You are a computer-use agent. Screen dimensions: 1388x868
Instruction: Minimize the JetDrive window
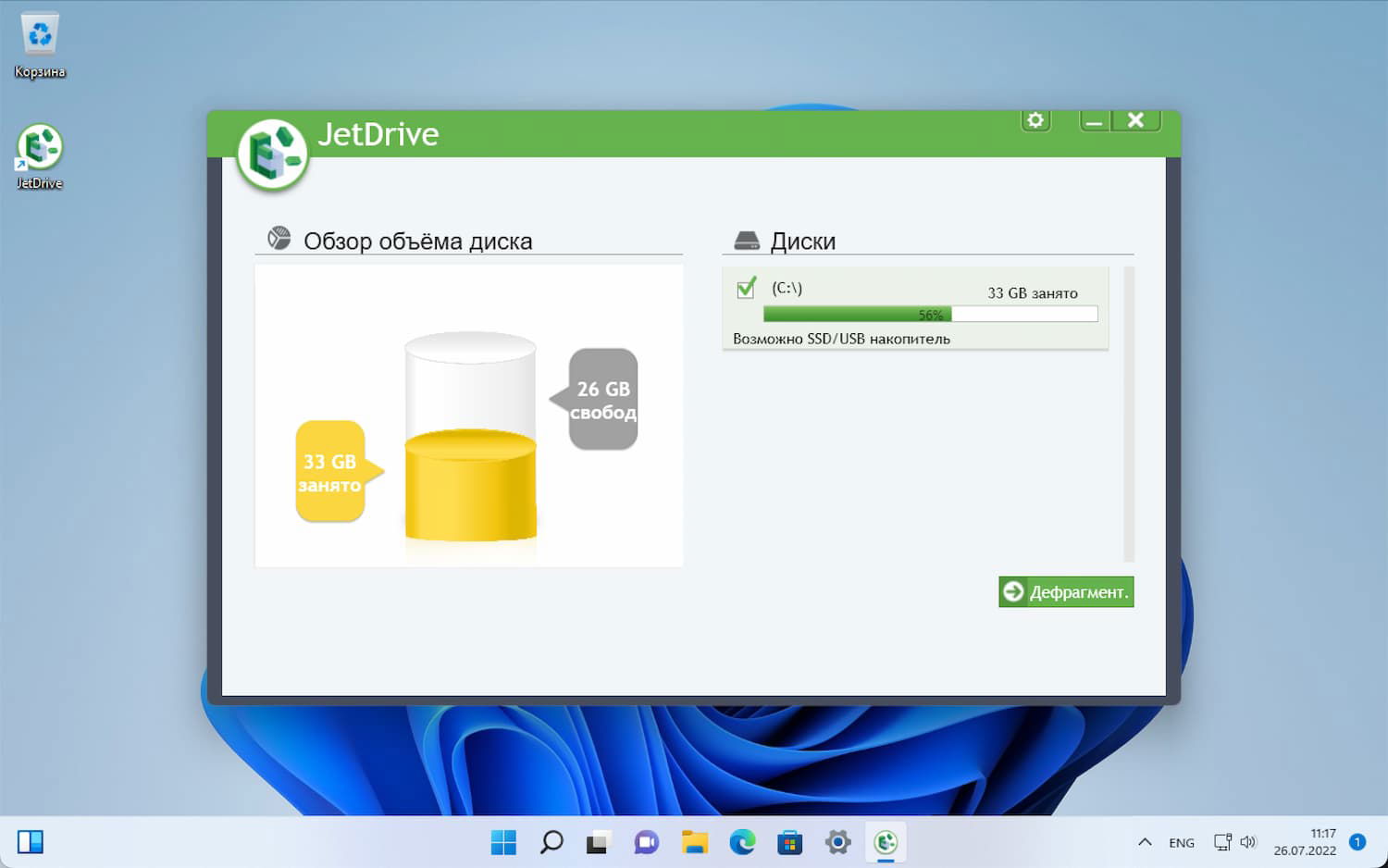(1095, 120)
